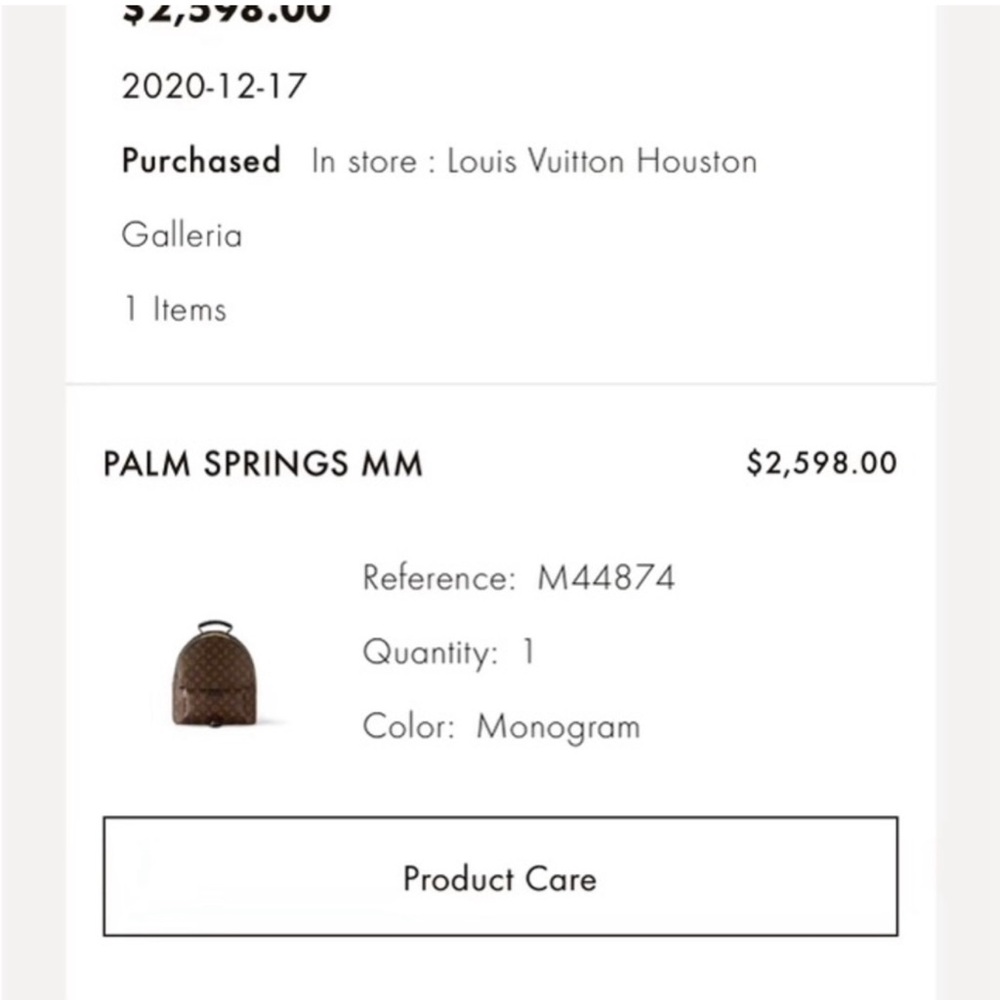Select the 2020-12-17 order date

pos(214,86)
